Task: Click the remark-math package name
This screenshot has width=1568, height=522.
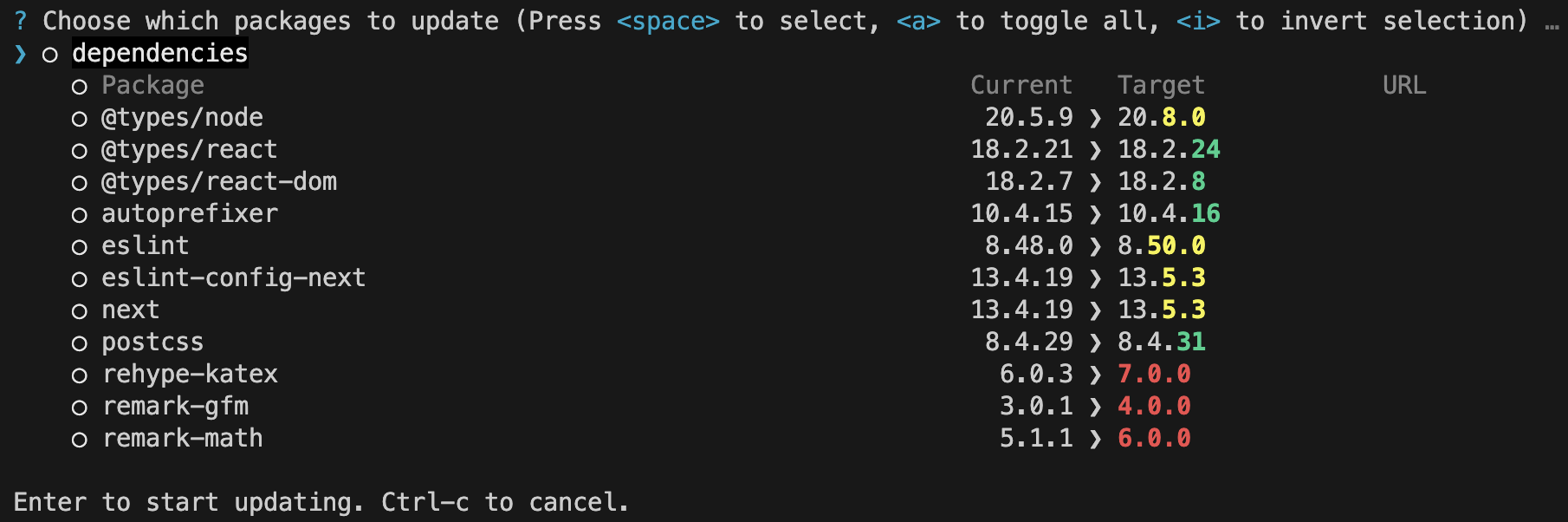Action: coord(182,438)
